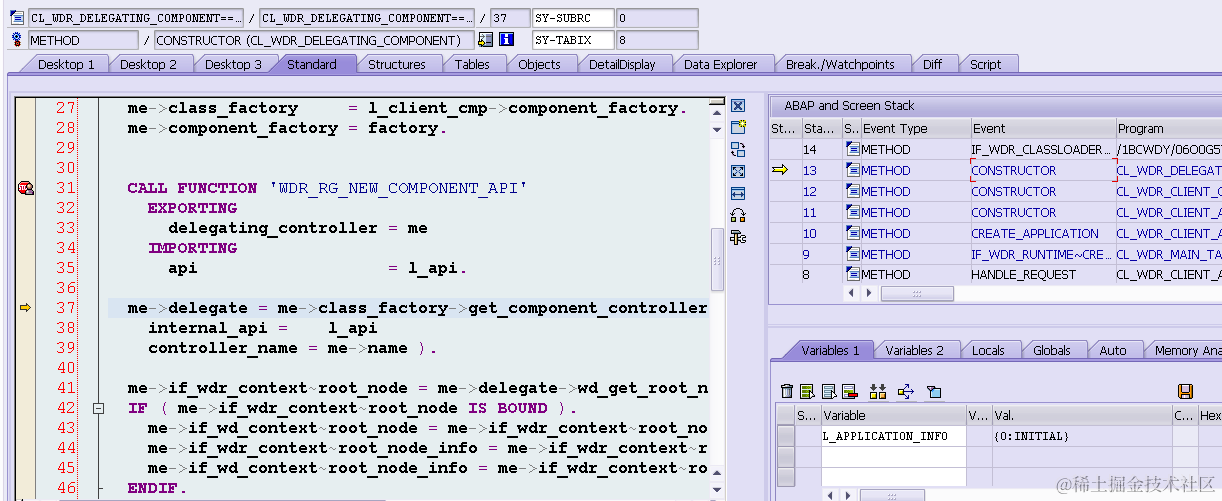
Task: Click the Val. column header
Action: coord(1080,415)
